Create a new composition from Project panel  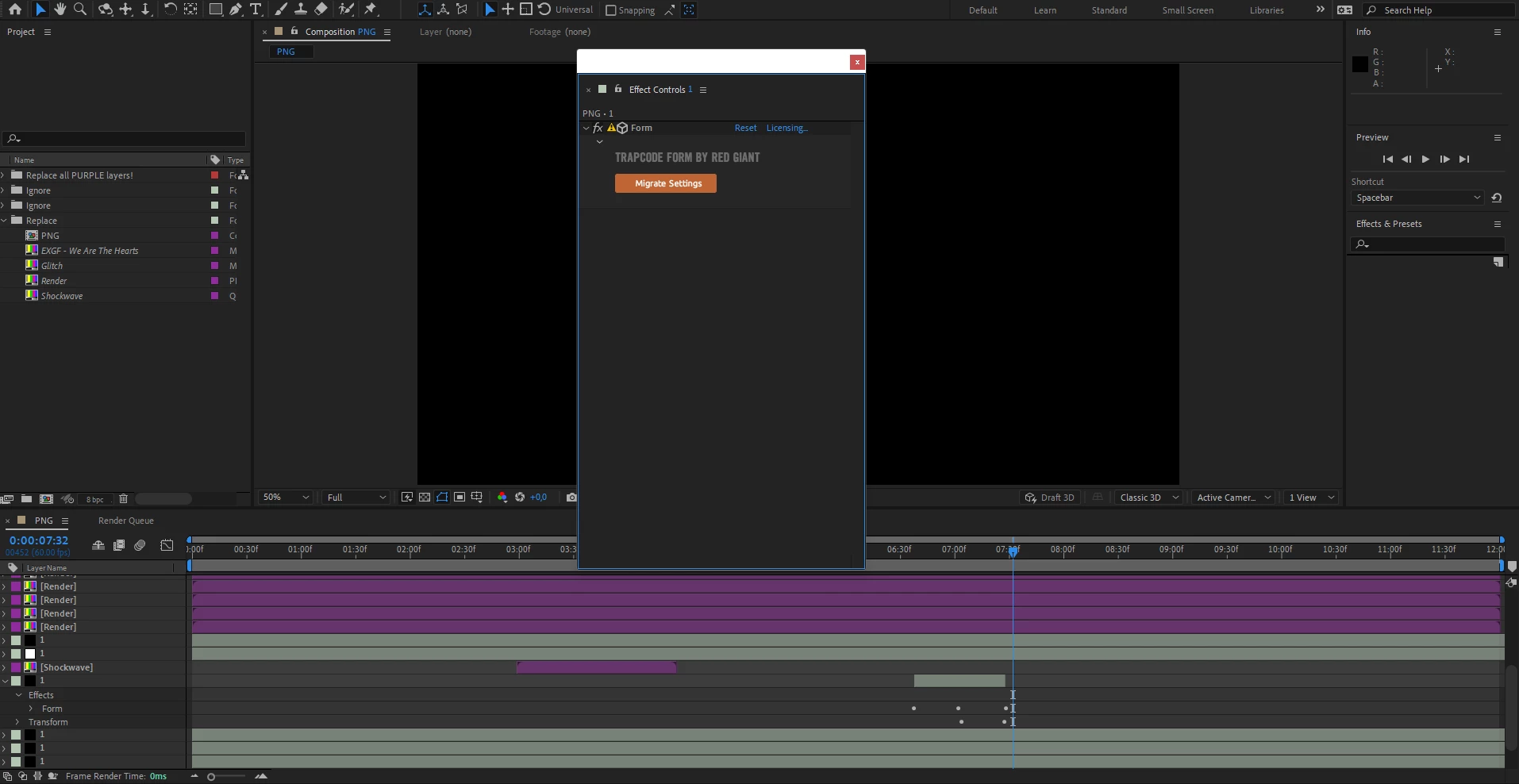point(47,498)
